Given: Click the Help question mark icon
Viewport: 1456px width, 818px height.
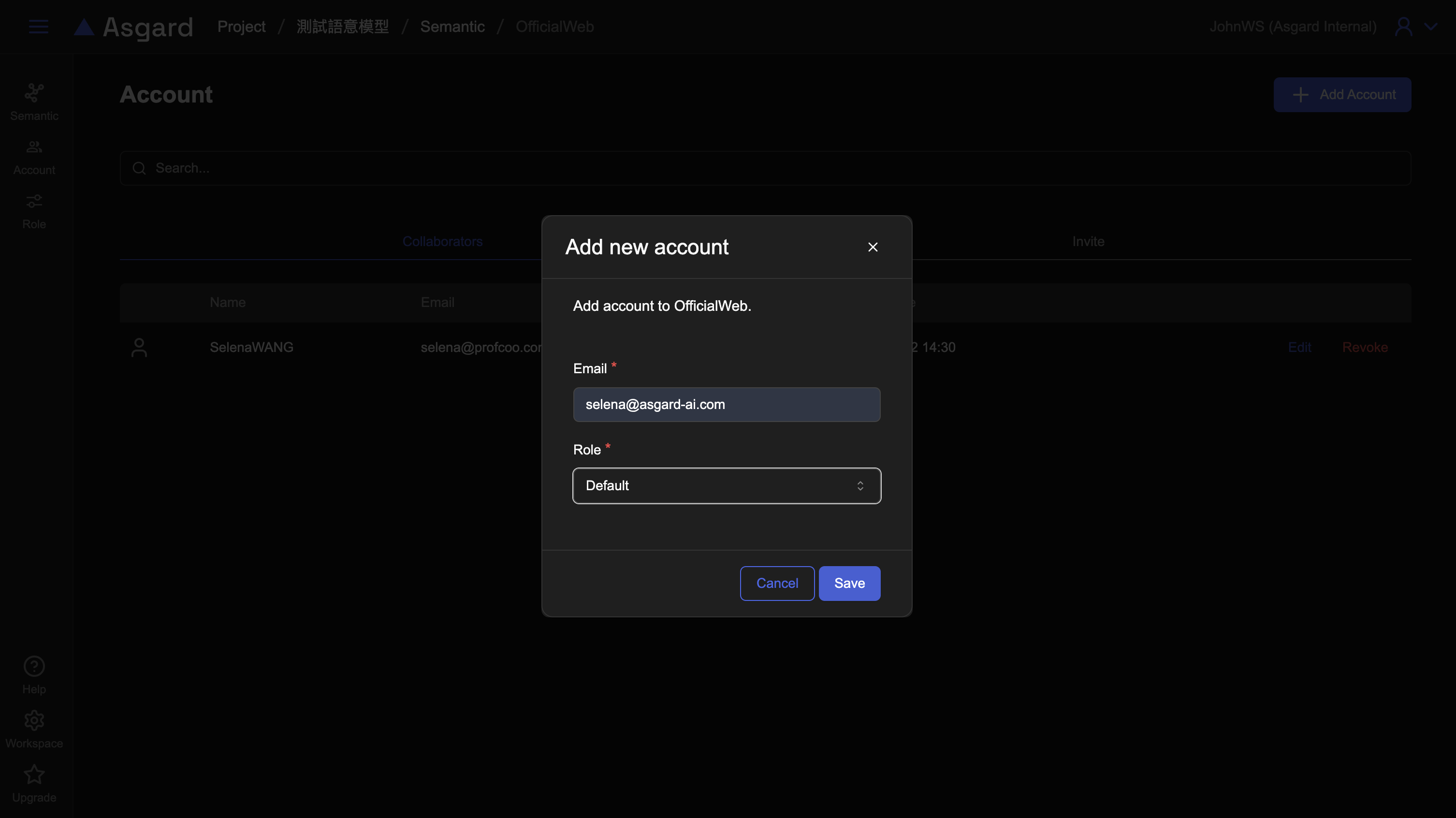Looking at the screenshot, I should (x=34, y=667).
